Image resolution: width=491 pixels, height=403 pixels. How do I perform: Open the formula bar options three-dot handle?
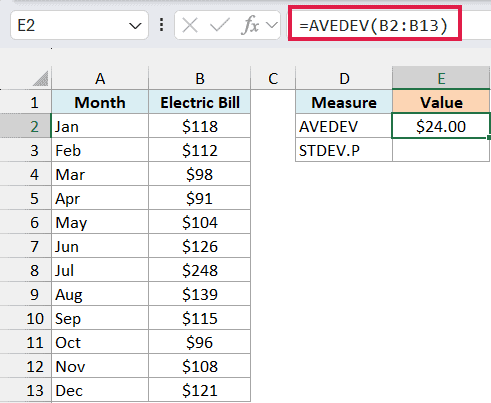pyautogui.click(x=162, y=25)
